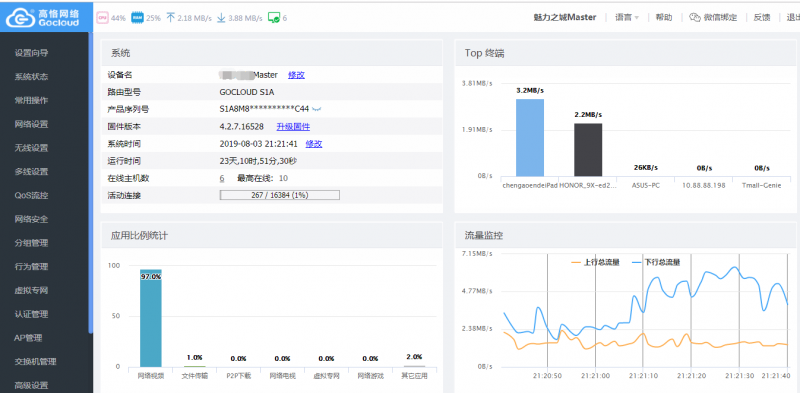Click 帮助 in the top bar

tap(664, 17)
